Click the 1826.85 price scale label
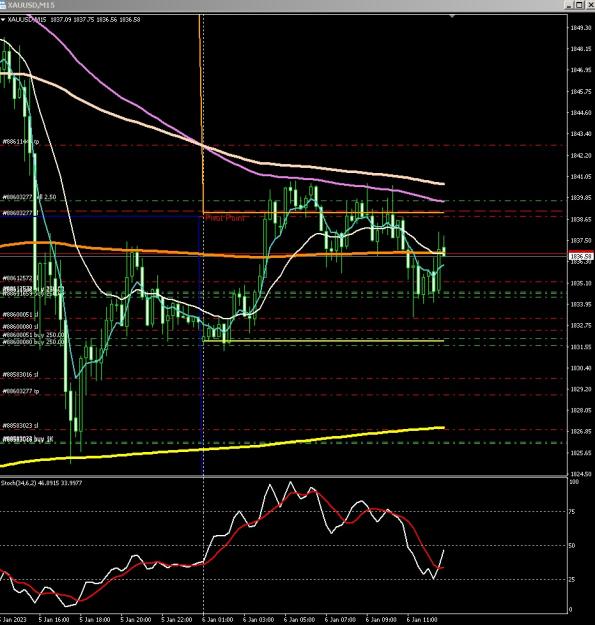This screenshot has height=625, width=595. 581,431
